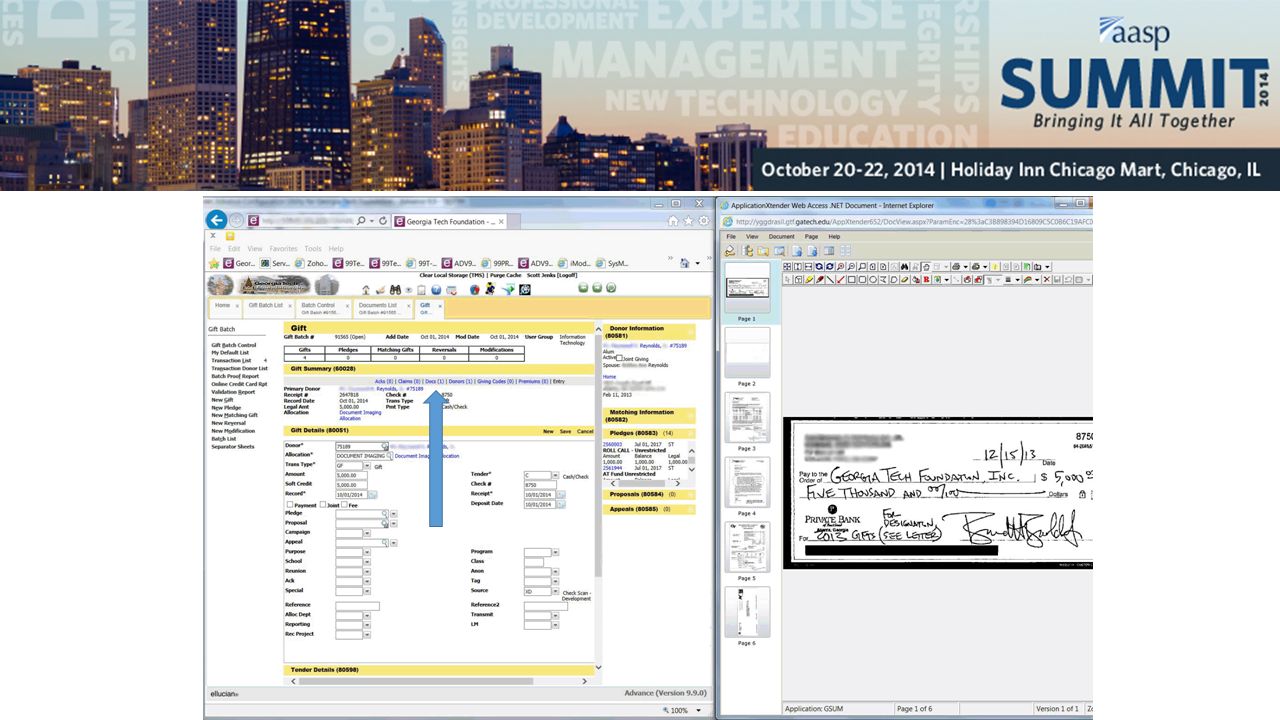Select the rectangle annotation tool in ApplicationXtender

coord(851,280)
